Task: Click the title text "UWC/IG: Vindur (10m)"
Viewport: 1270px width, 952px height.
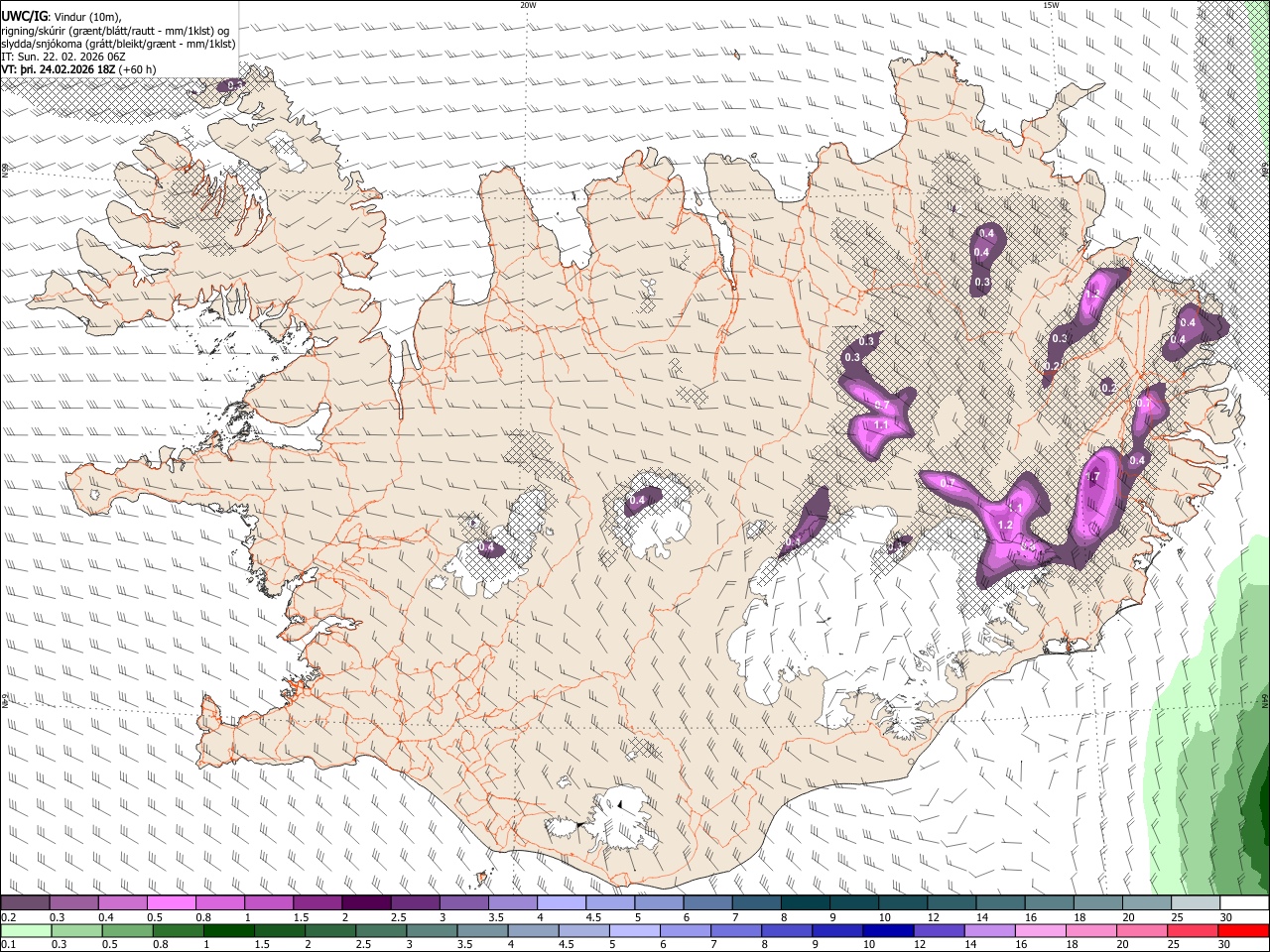Action: coord(62,16)
